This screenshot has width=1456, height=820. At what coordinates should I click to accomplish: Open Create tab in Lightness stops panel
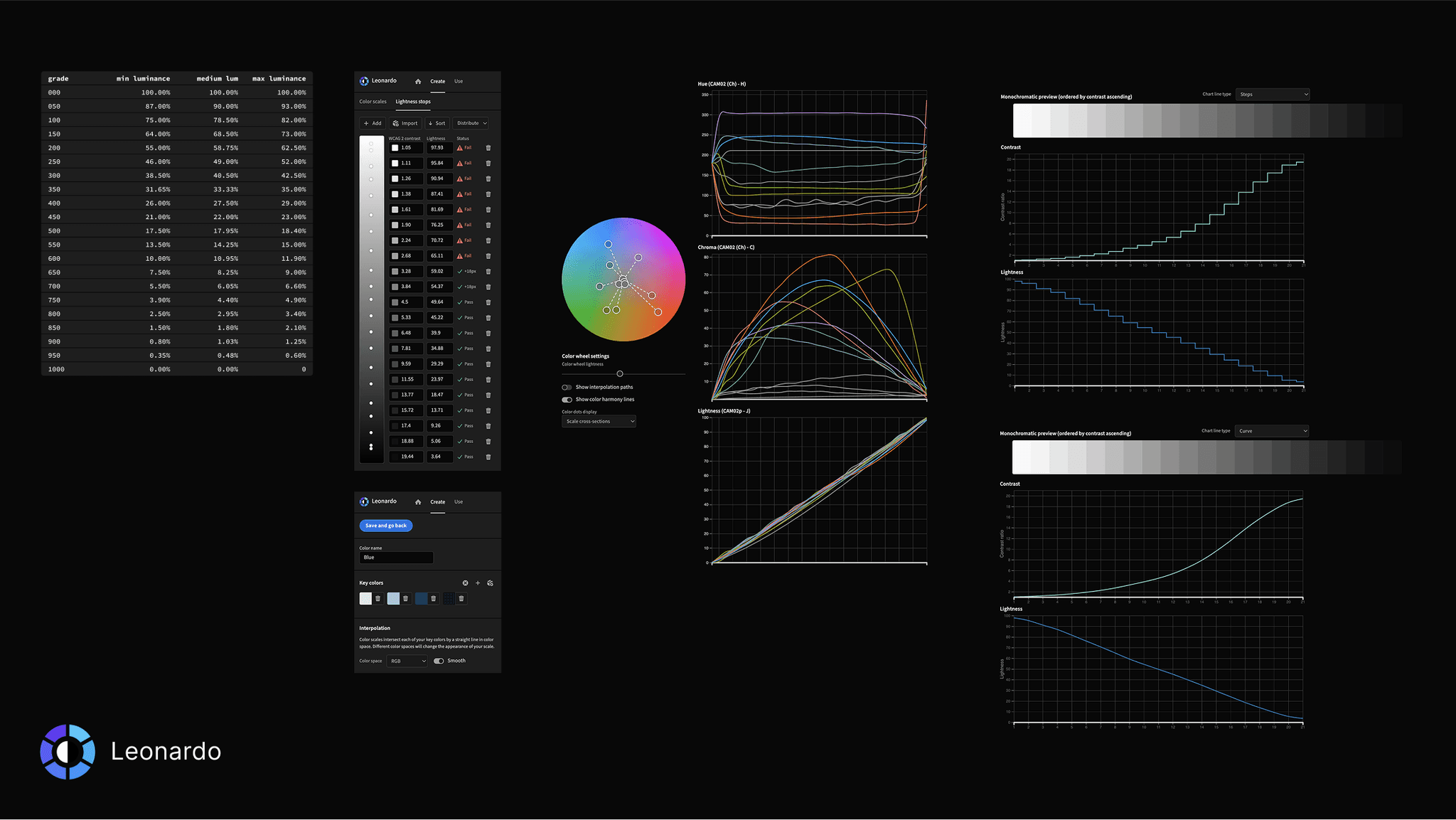[438, 82]
